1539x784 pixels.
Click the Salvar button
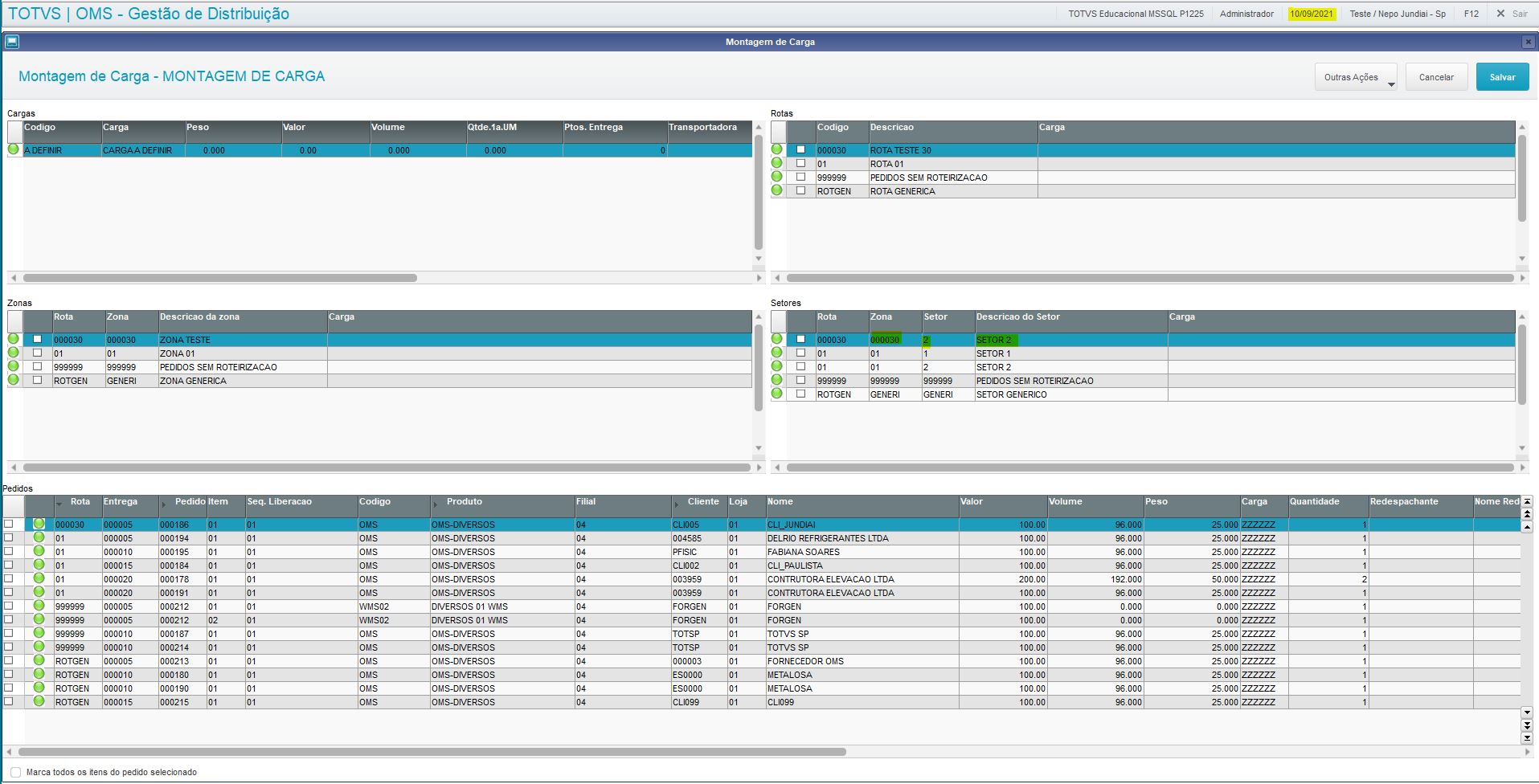pos(1502,77)
